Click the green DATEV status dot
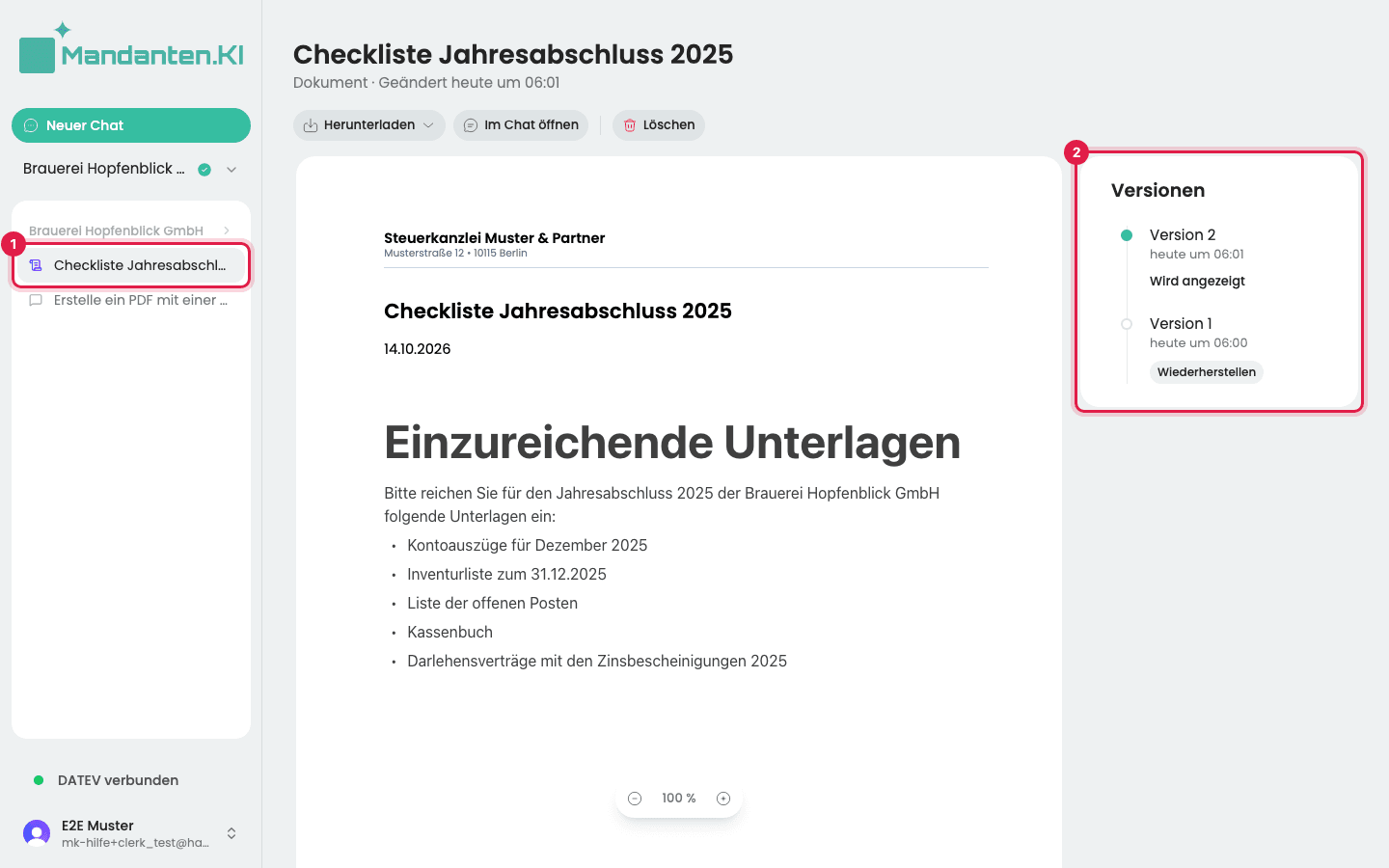 39,780
